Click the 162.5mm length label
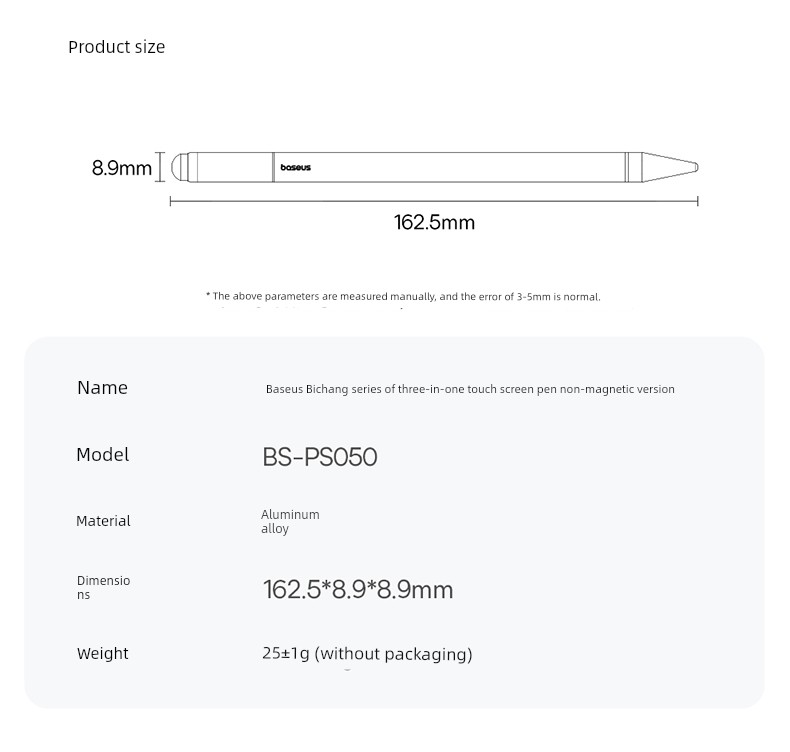The height and width of the screenshot is (752, 790). point(434,222)
